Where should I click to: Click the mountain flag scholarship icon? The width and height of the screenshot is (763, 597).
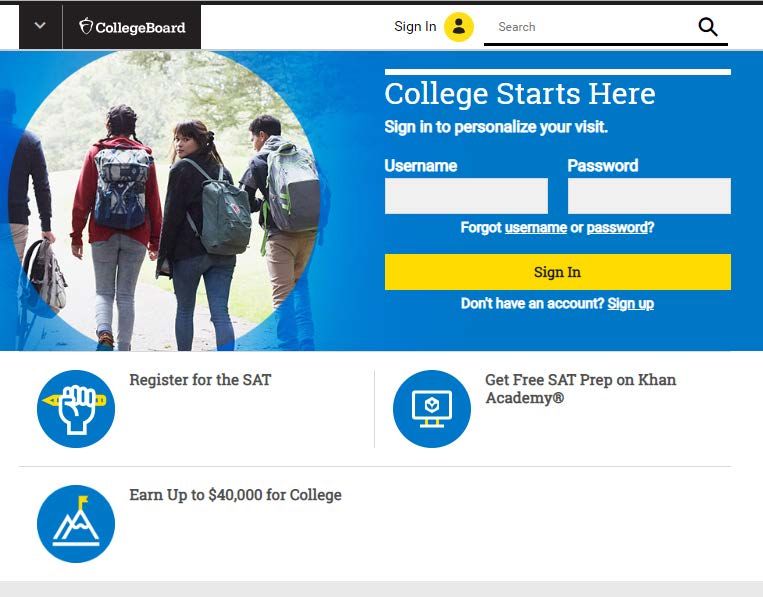point(76,524)
